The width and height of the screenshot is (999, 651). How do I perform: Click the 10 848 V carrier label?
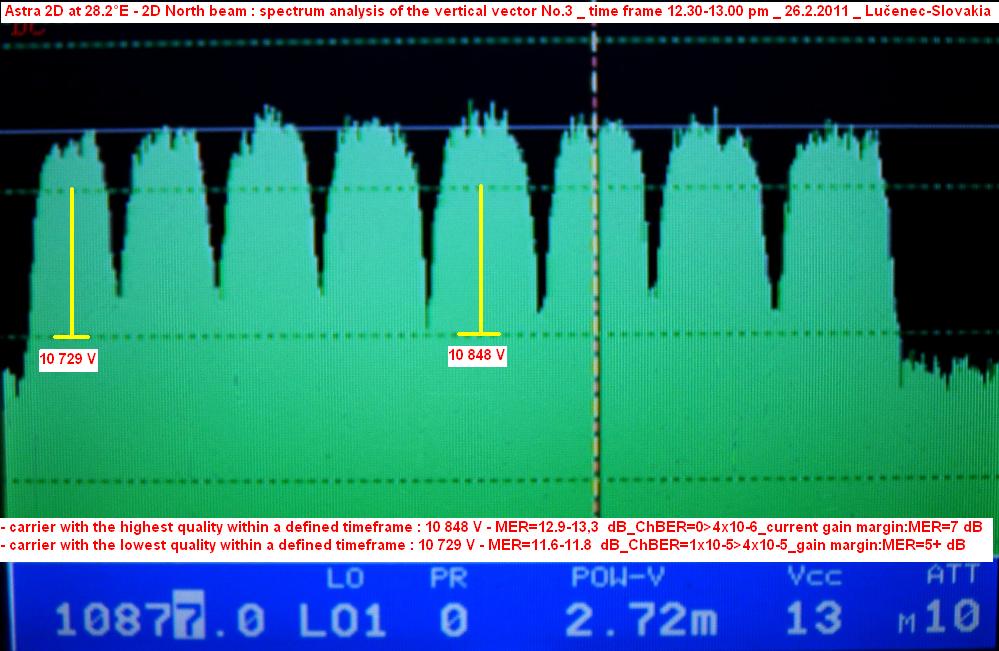click(x=477, y=355)
